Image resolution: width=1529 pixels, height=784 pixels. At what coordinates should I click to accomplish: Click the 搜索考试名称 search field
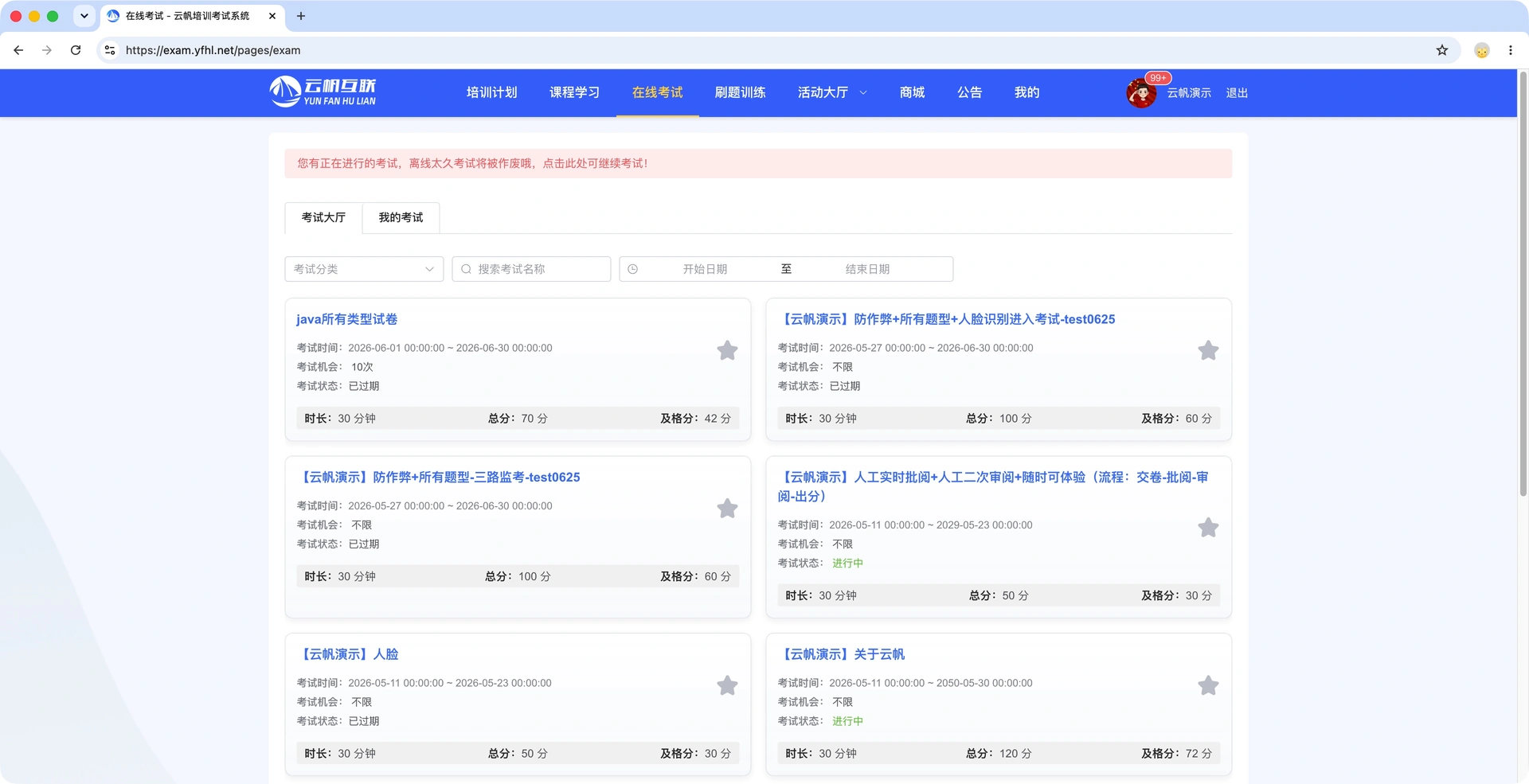click(531, 269)
